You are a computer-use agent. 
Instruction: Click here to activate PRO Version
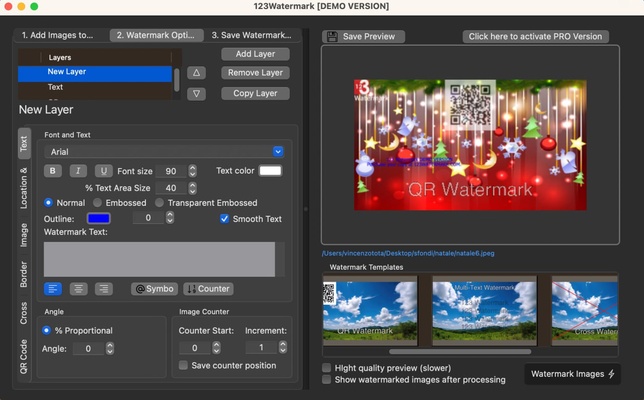(536, 37)
